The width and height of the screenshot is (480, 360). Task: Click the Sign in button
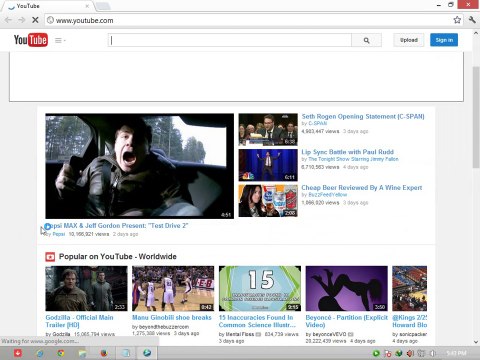tap(444, 40)
